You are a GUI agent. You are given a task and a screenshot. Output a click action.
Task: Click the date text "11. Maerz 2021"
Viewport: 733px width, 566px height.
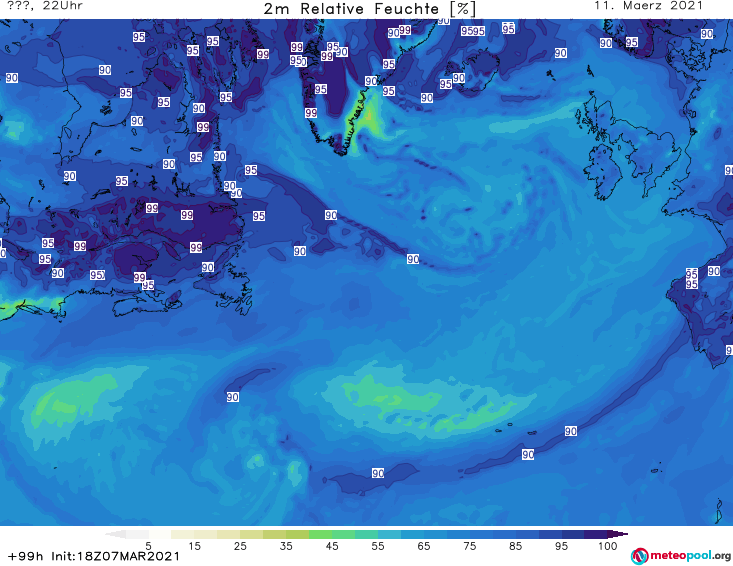[x=648, y=6]
